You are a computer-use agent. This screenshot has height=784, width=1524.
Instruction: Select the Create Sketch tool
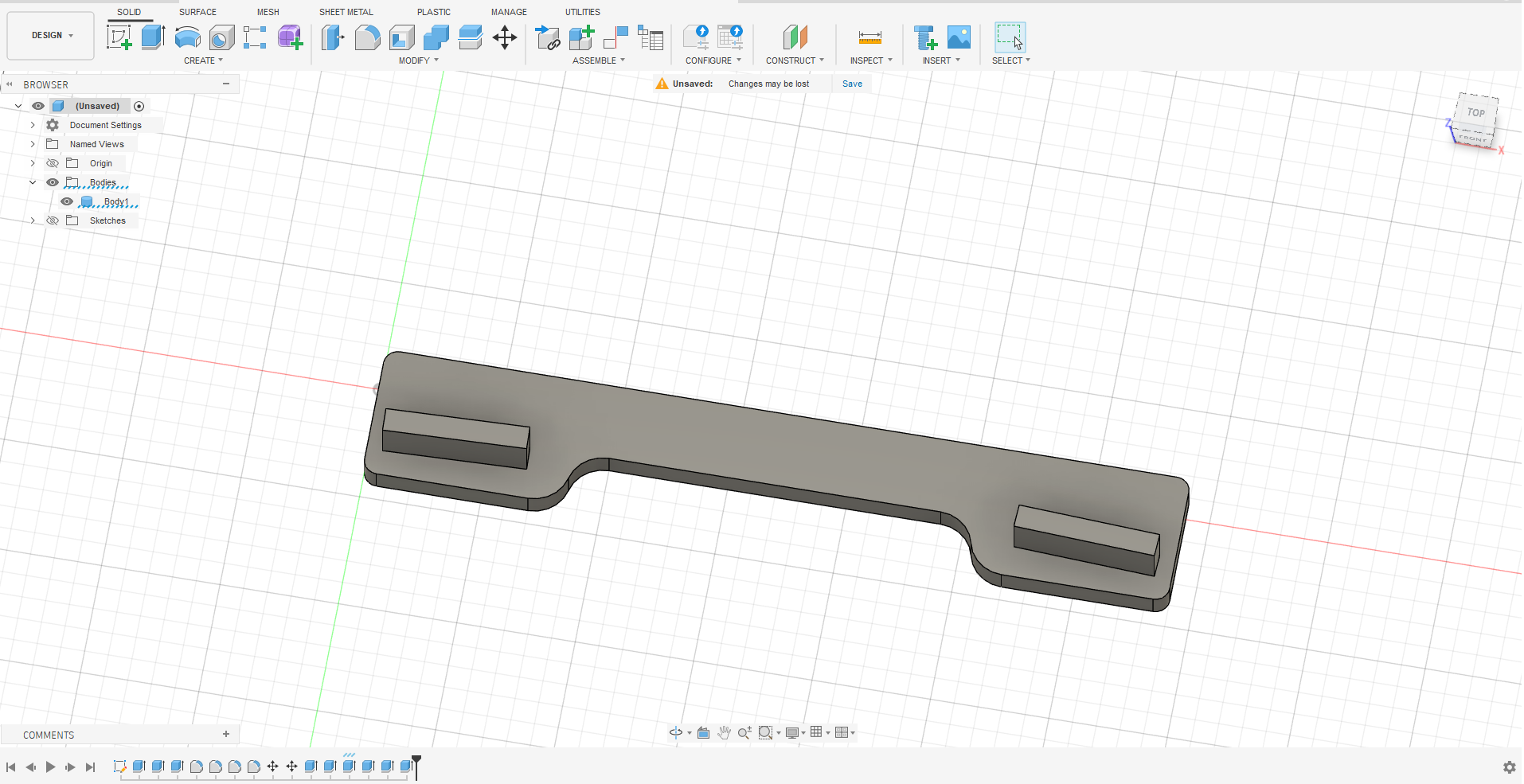click(119, 37)
